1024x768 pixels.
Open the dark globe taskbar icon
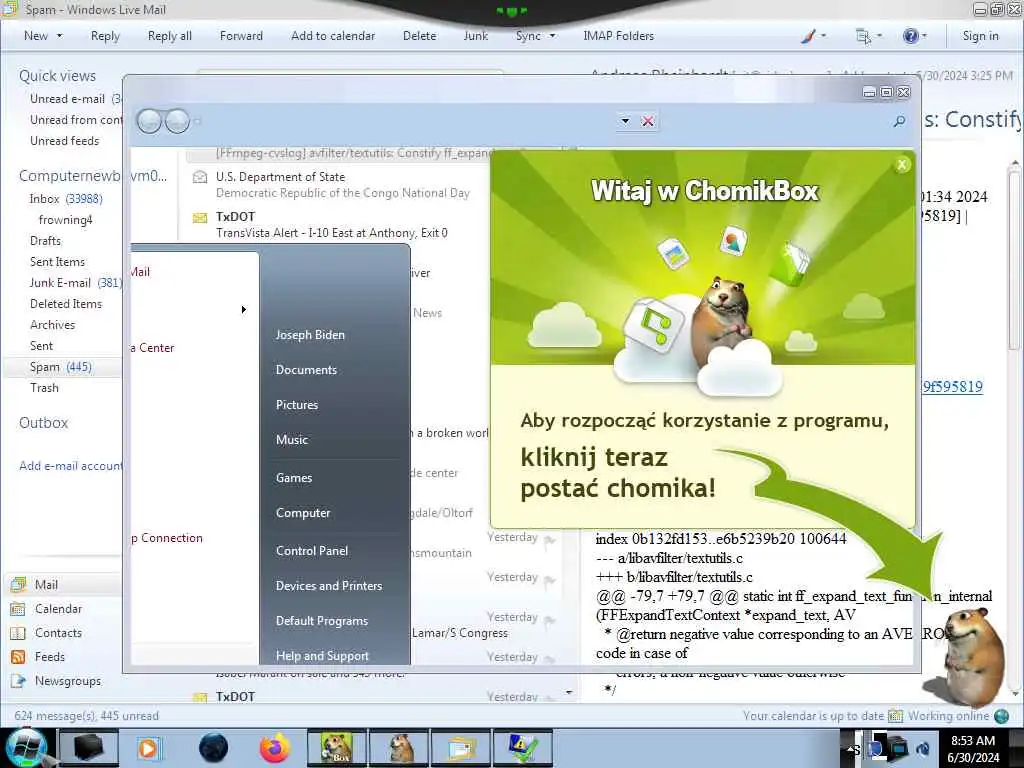[x=214, y=748]
